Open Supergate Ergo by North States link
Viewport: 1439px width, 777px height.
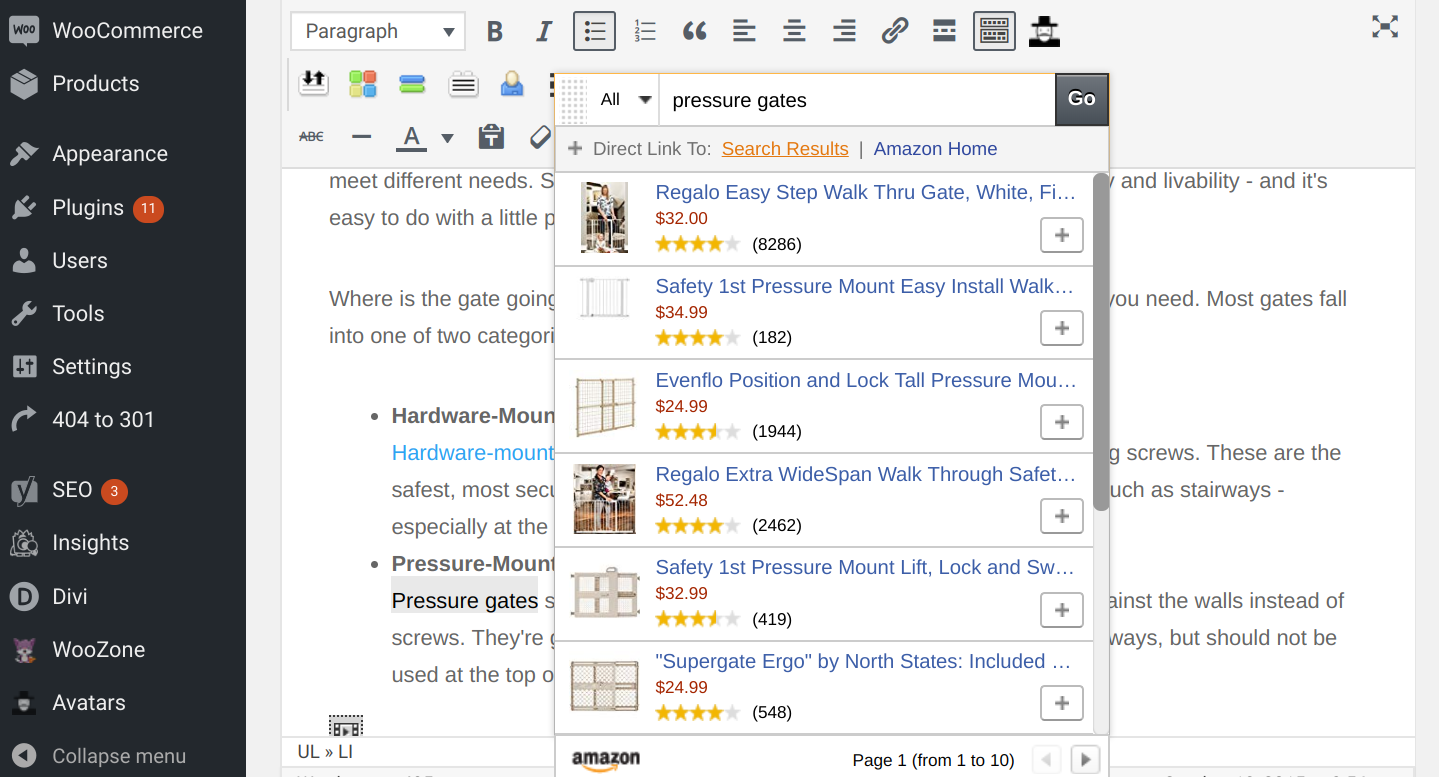pyautogui.click(x=864, y=661)
